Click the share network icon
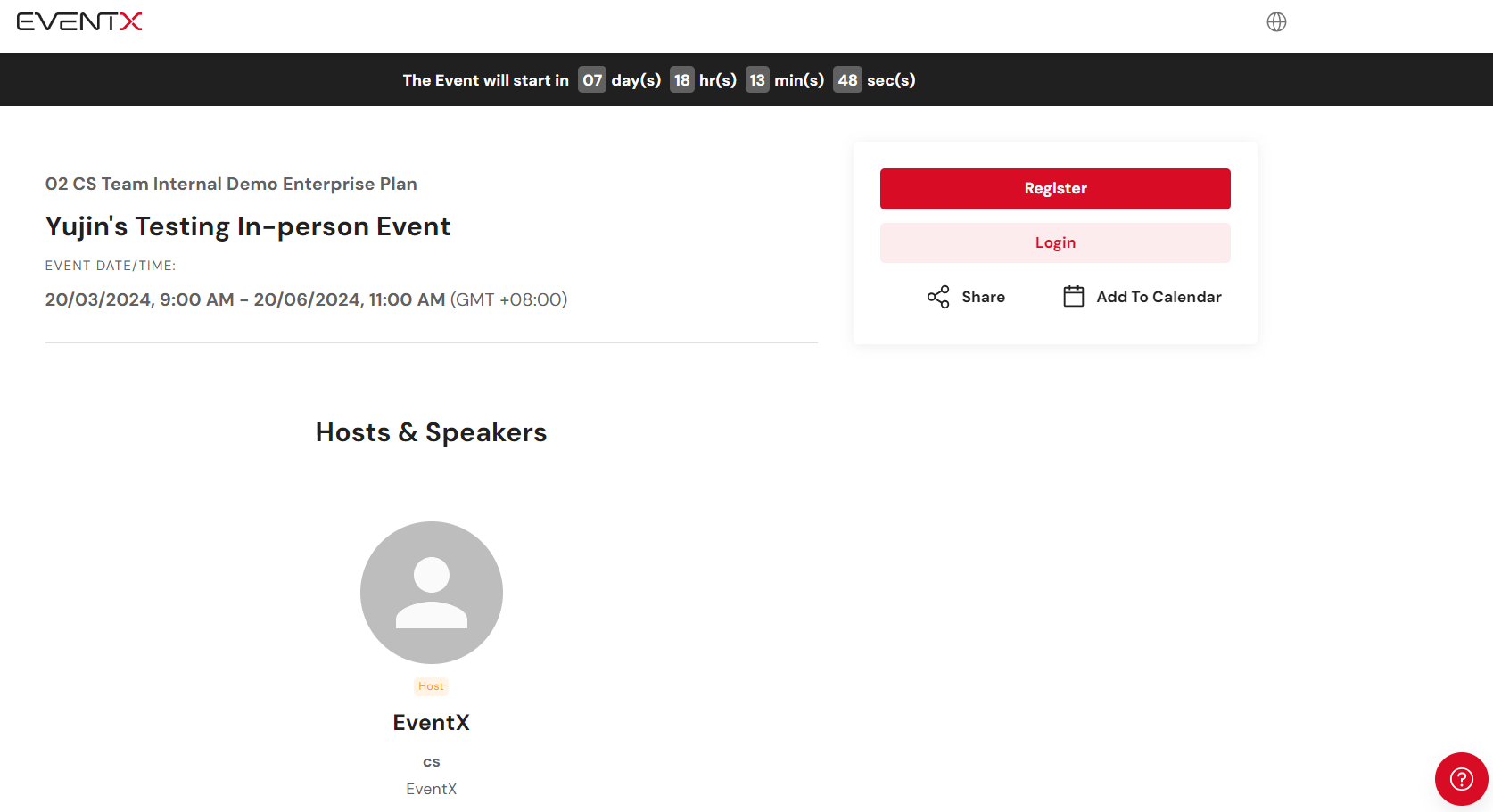The width and height of the screenshot is (1493, 812). coord(938,297)
